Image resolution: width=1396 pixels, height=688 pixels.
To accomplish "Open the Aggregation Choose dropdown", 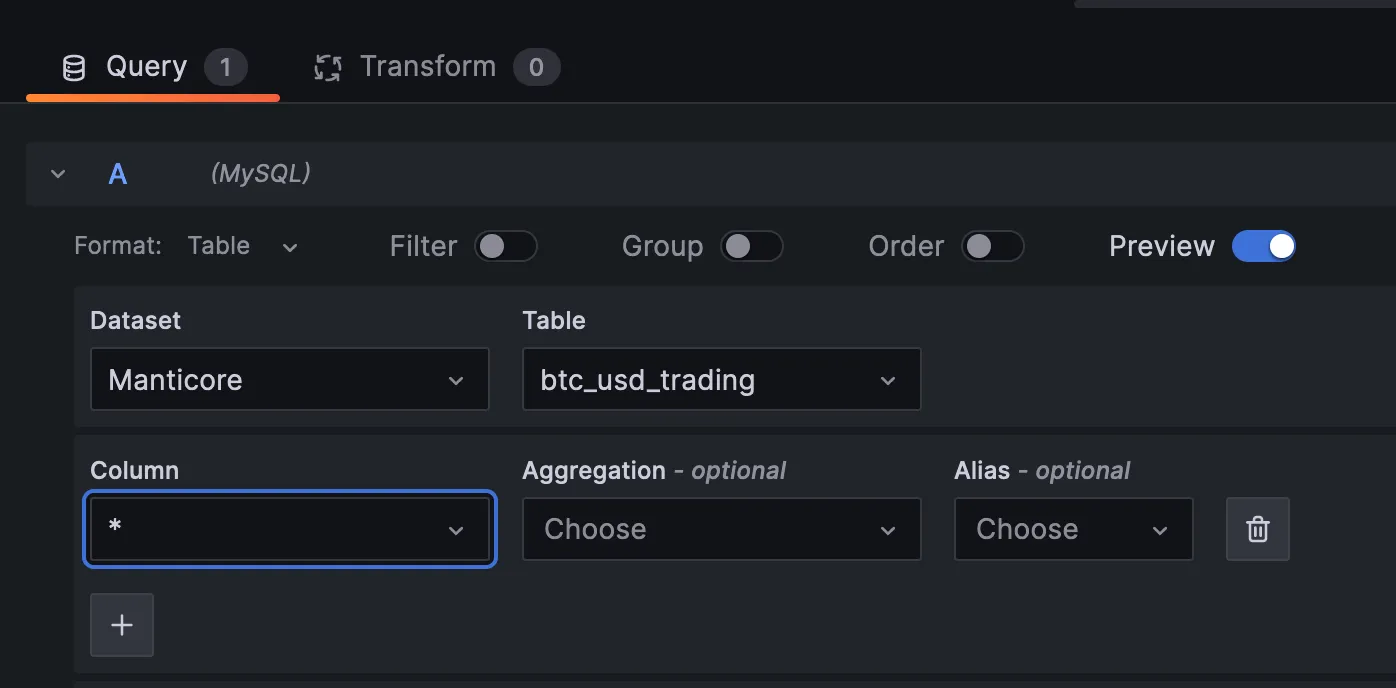I will (x=721, y=529).
